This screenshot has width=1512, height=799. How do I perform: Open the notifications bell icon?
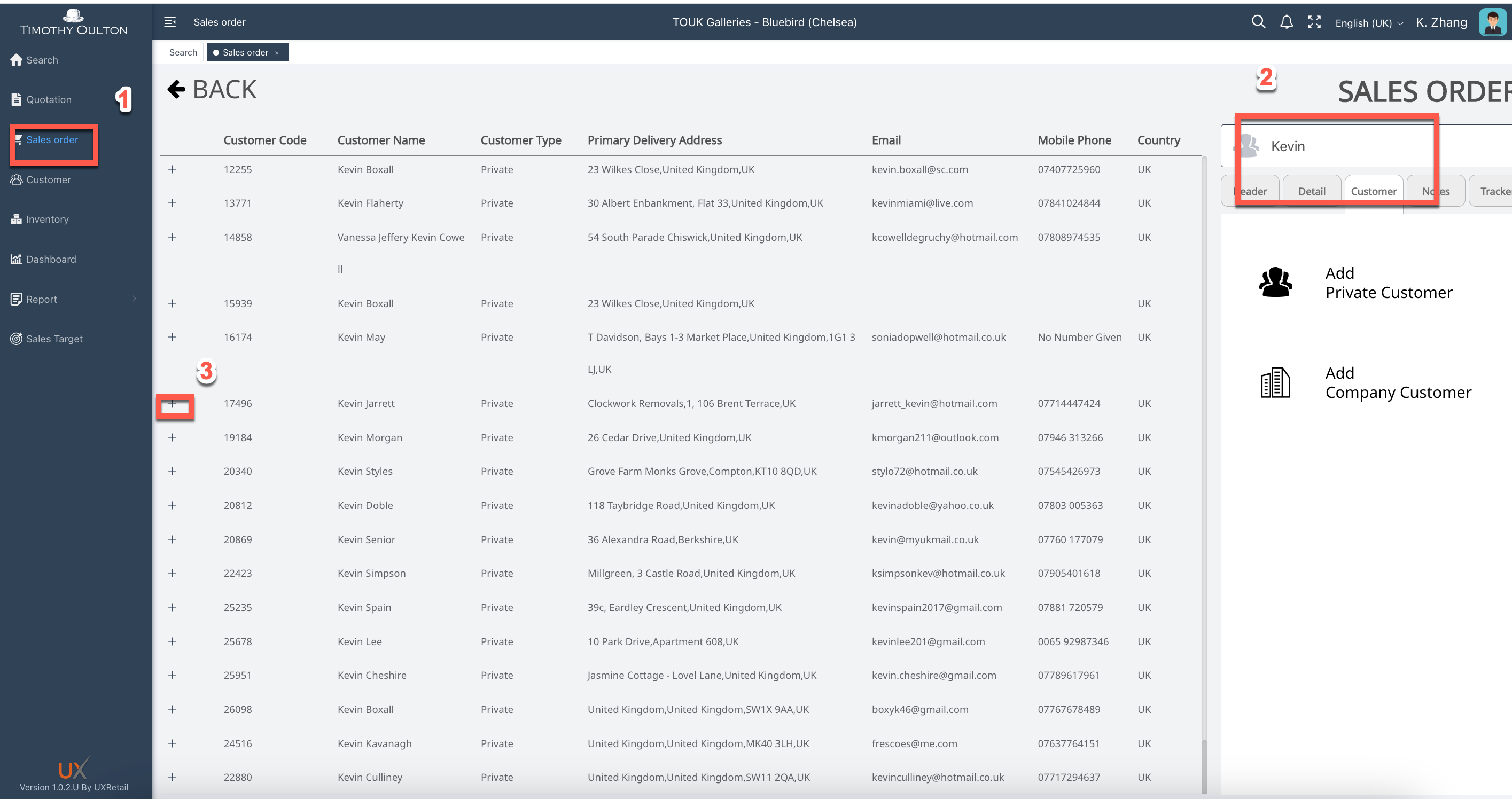click(1286, 22)
